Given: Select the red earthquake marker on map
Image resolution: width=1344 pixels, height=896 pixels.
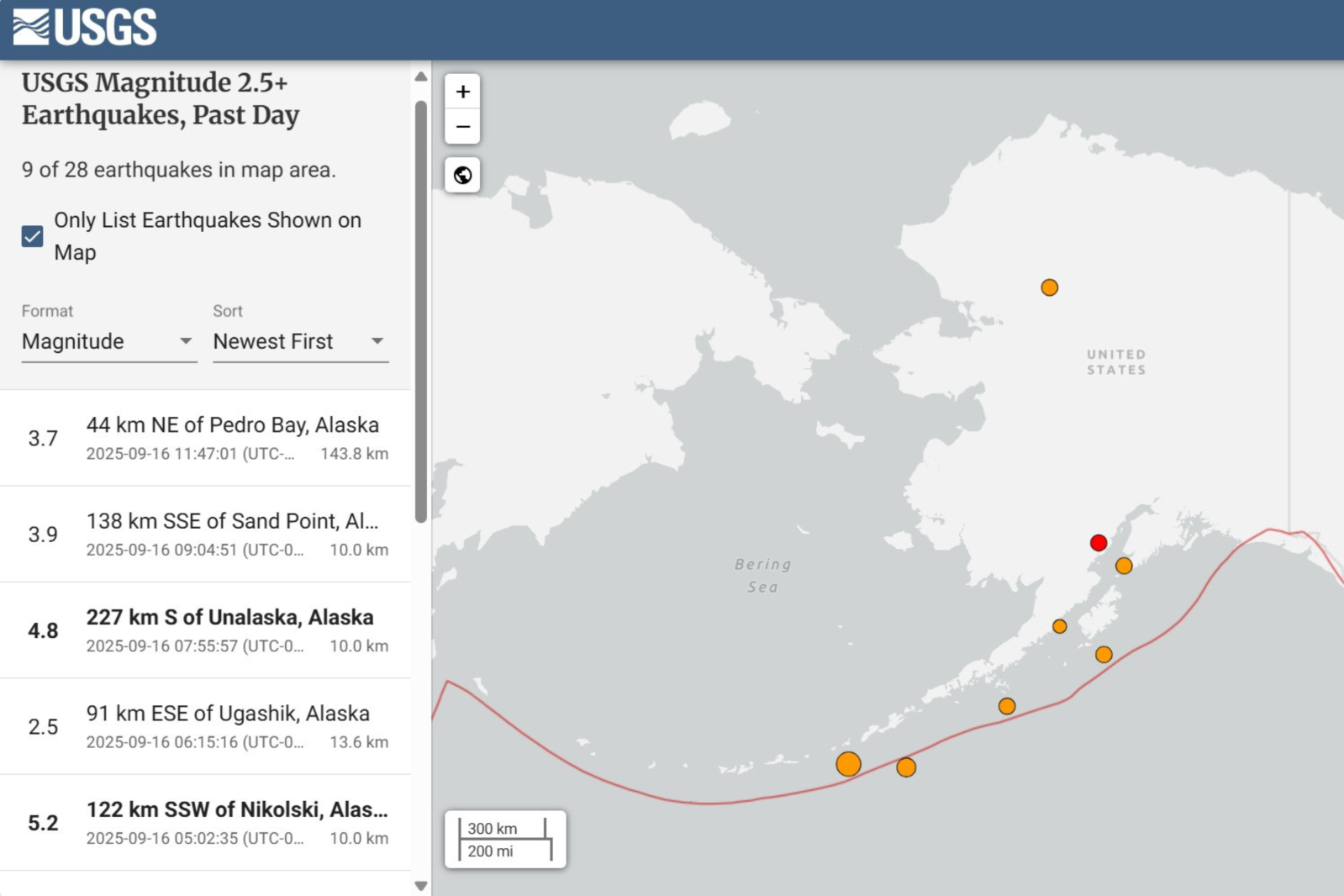Looking at the screenshot, I should click(x=1098, y=543).
